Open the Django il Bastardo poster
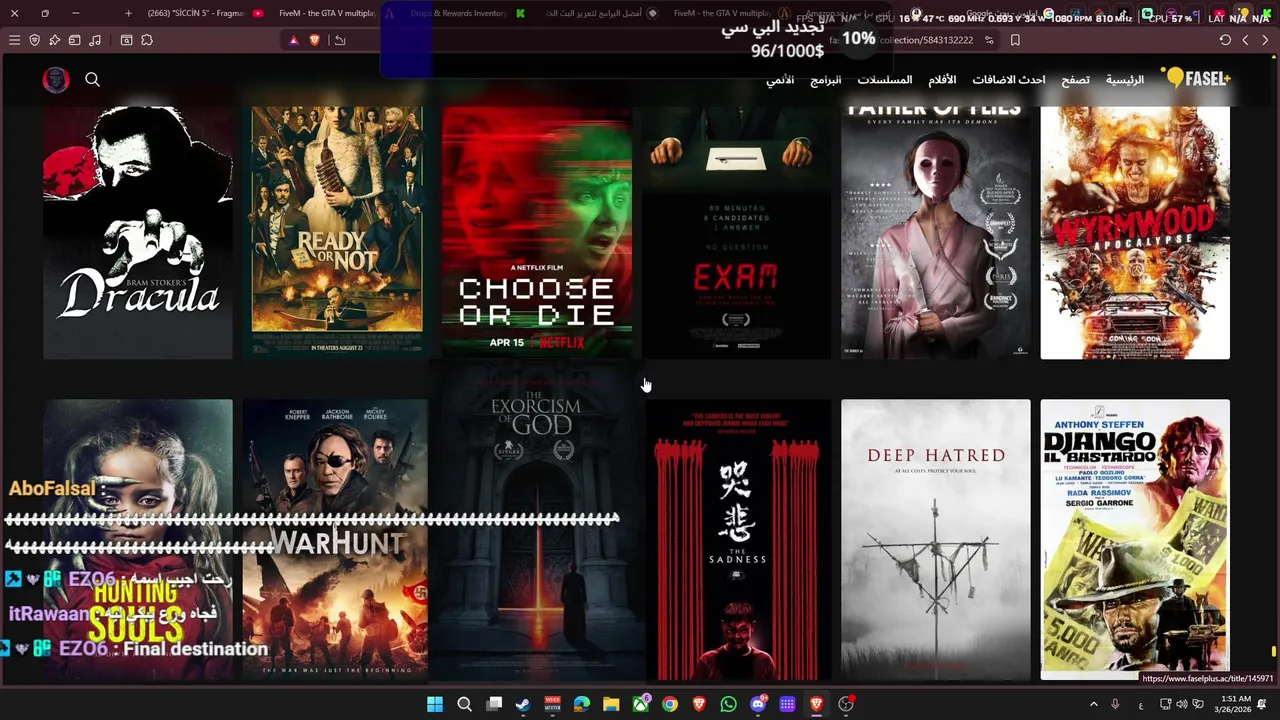 1135,540
